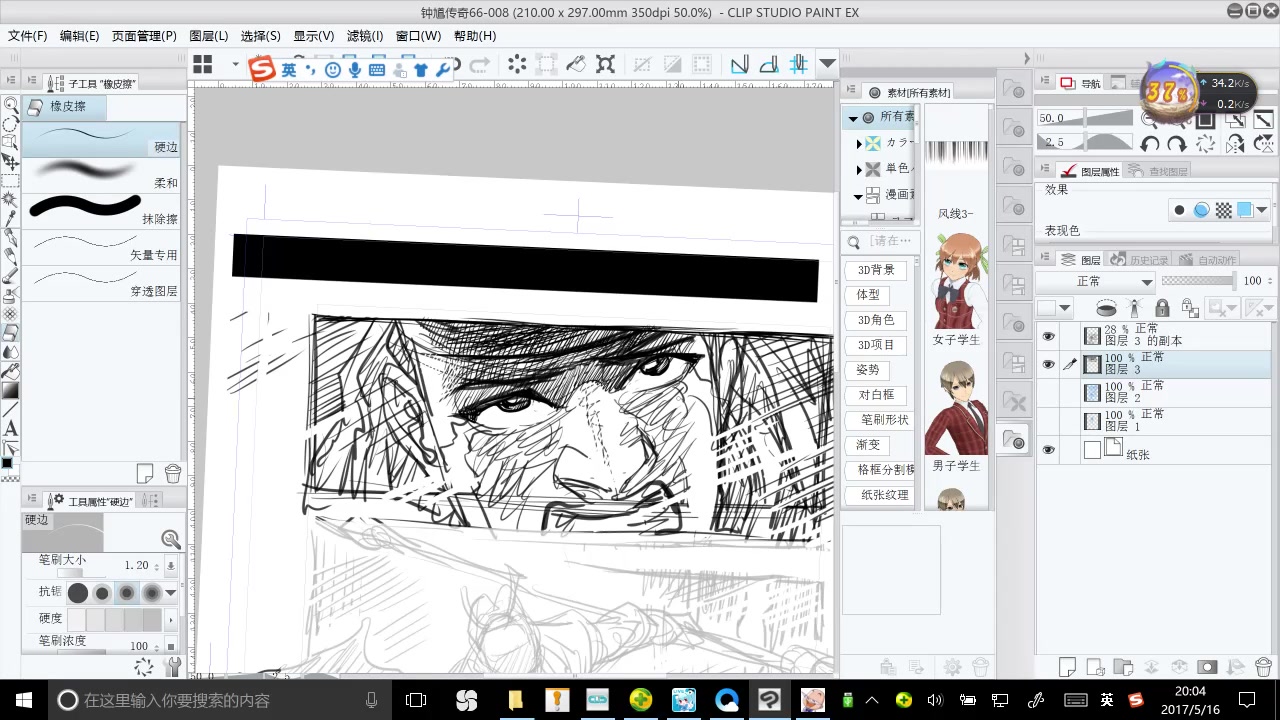Hide the 图层 3 layer

[1048, 364]
